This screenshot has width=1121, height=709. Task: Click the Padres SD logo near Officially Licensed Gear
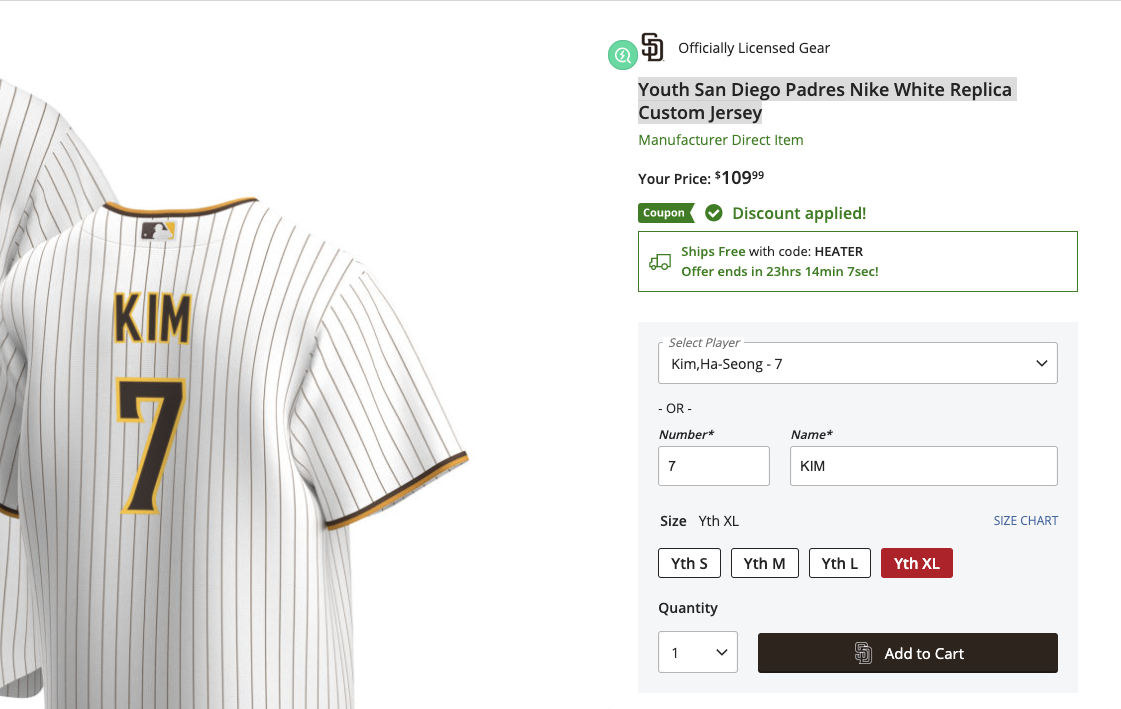[652, 47]
